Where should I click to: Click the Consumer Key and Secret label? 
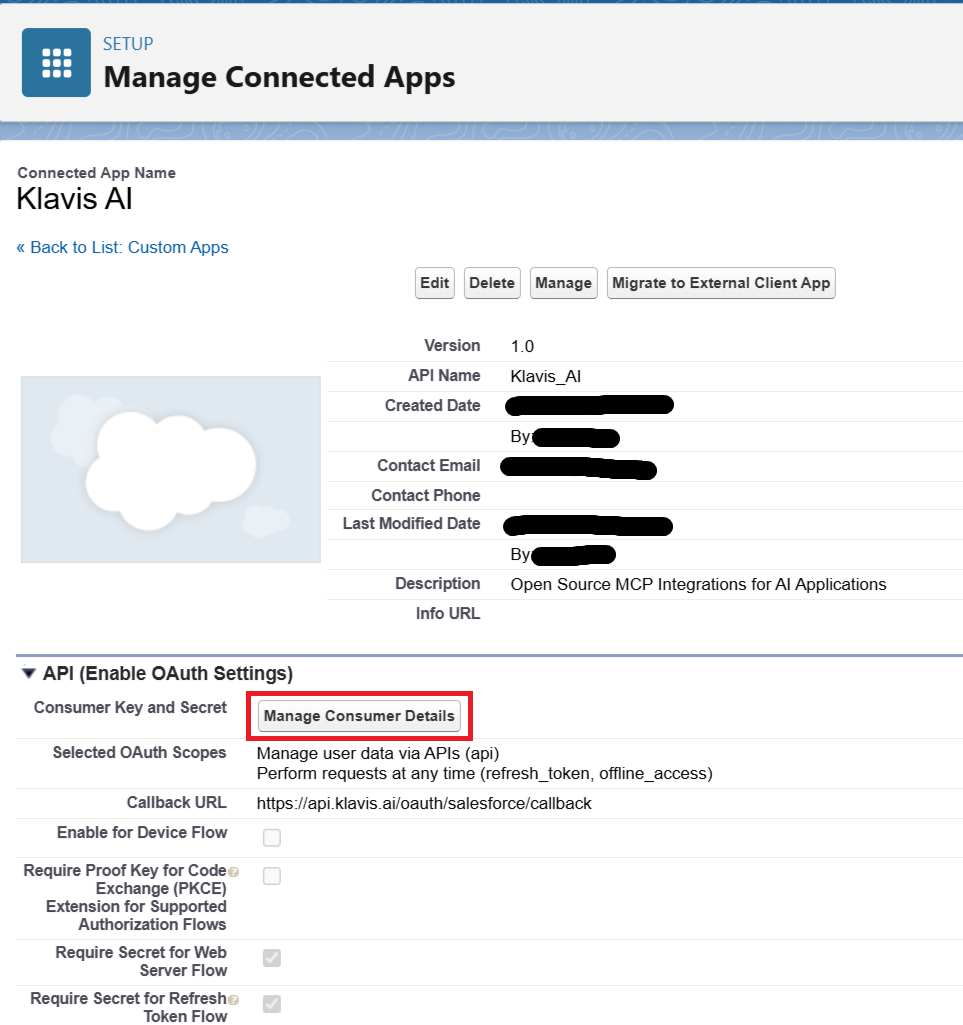click(x=130, y=707)
